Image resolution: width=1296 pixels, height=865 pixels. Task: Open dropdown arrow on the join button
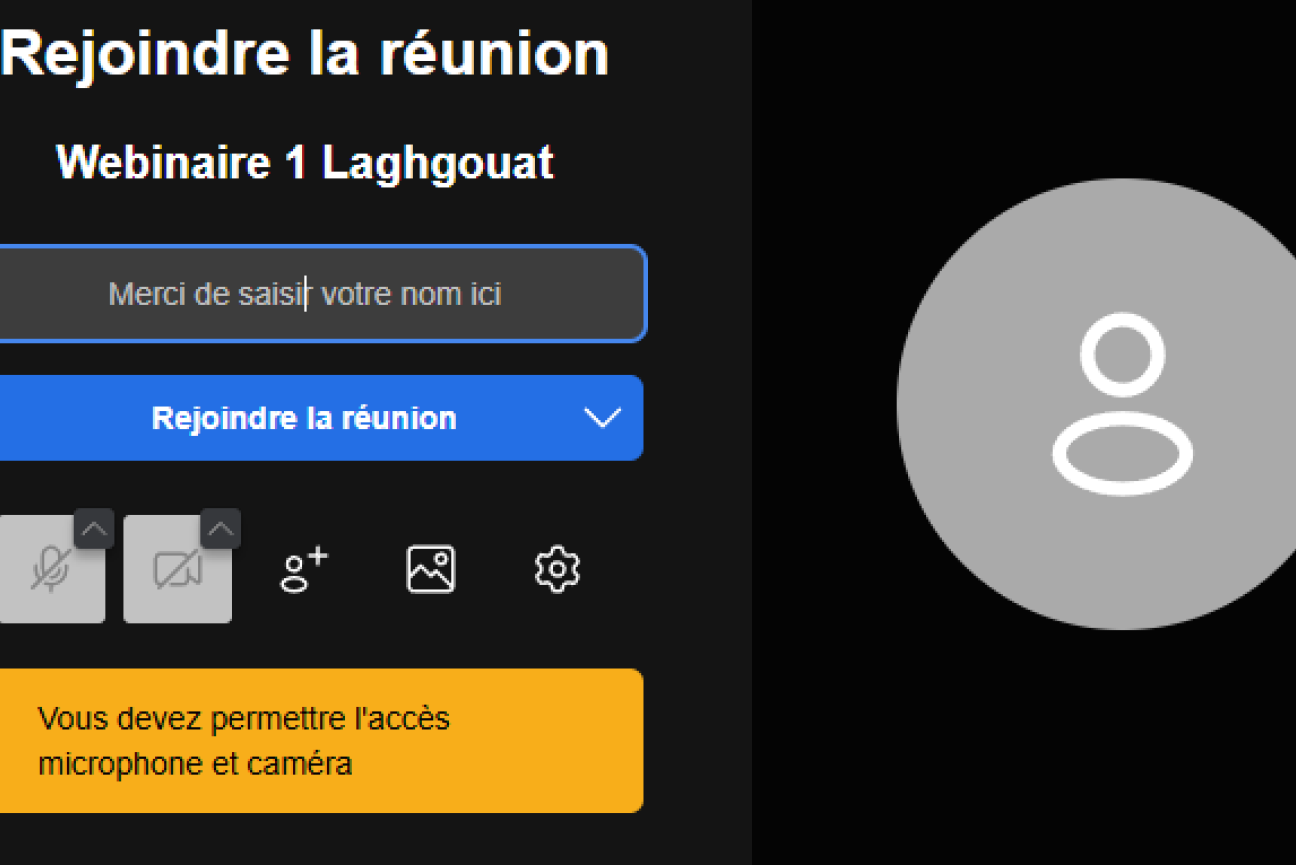[x=602, y=418]
